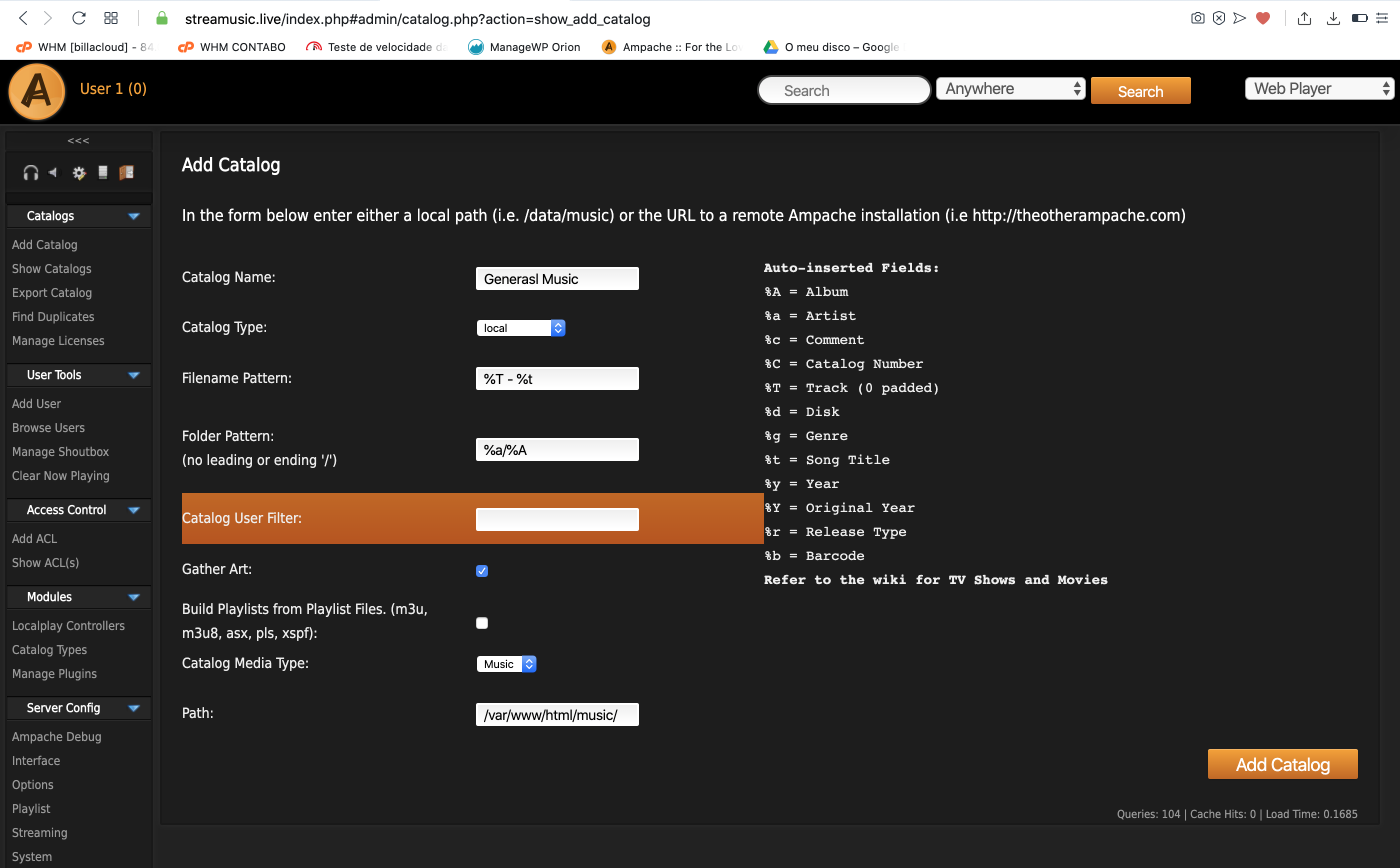Click the server administration icon
1400x868 pixels.
click(x=103, y=172)
